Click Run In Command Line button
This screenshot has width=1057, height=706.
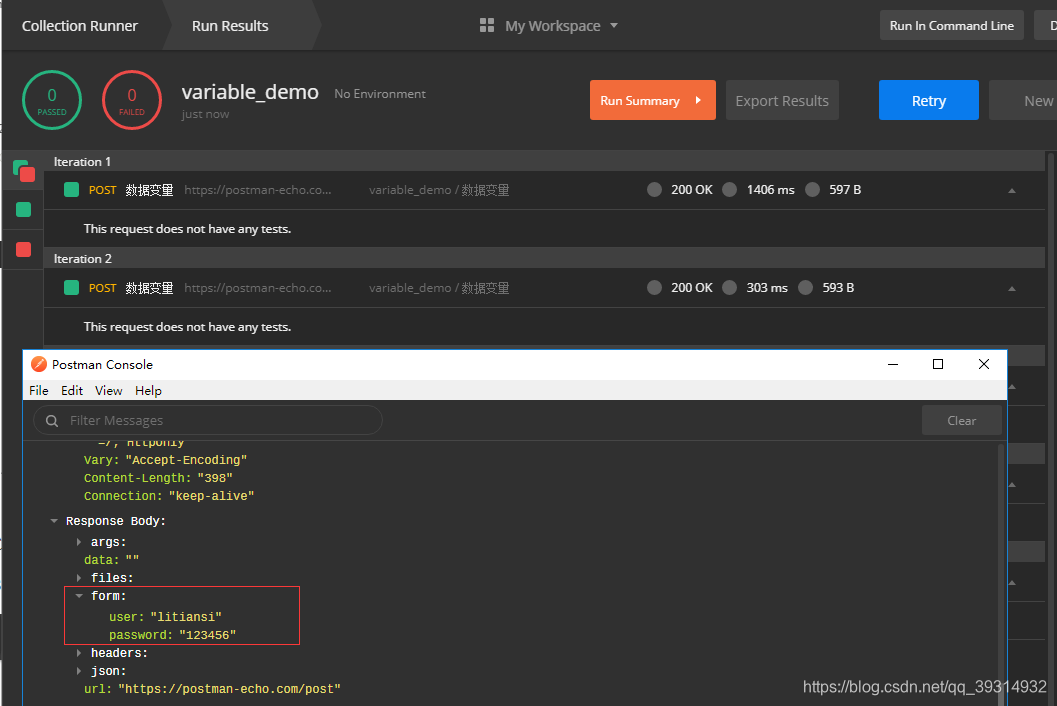tap(951, 26)
